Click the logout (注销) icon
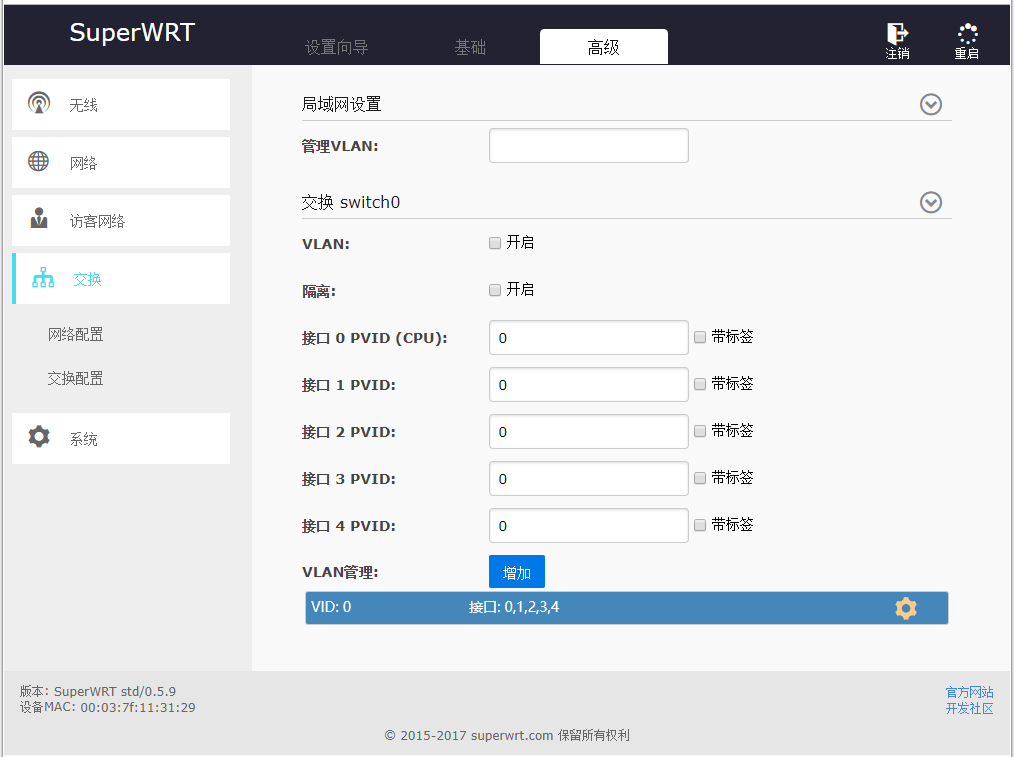This screenshot has height=757, width=1014. pyautogui.click(x=897, y=33)
